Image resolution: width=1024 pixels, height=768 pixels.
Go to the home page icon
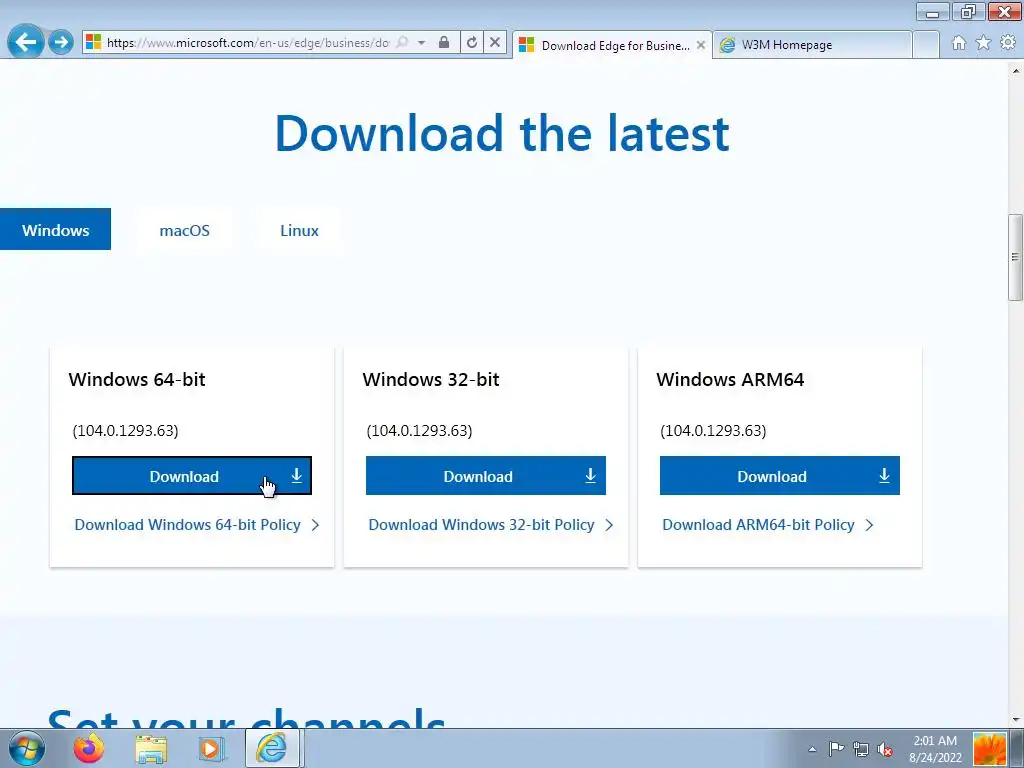coord(959,43)
